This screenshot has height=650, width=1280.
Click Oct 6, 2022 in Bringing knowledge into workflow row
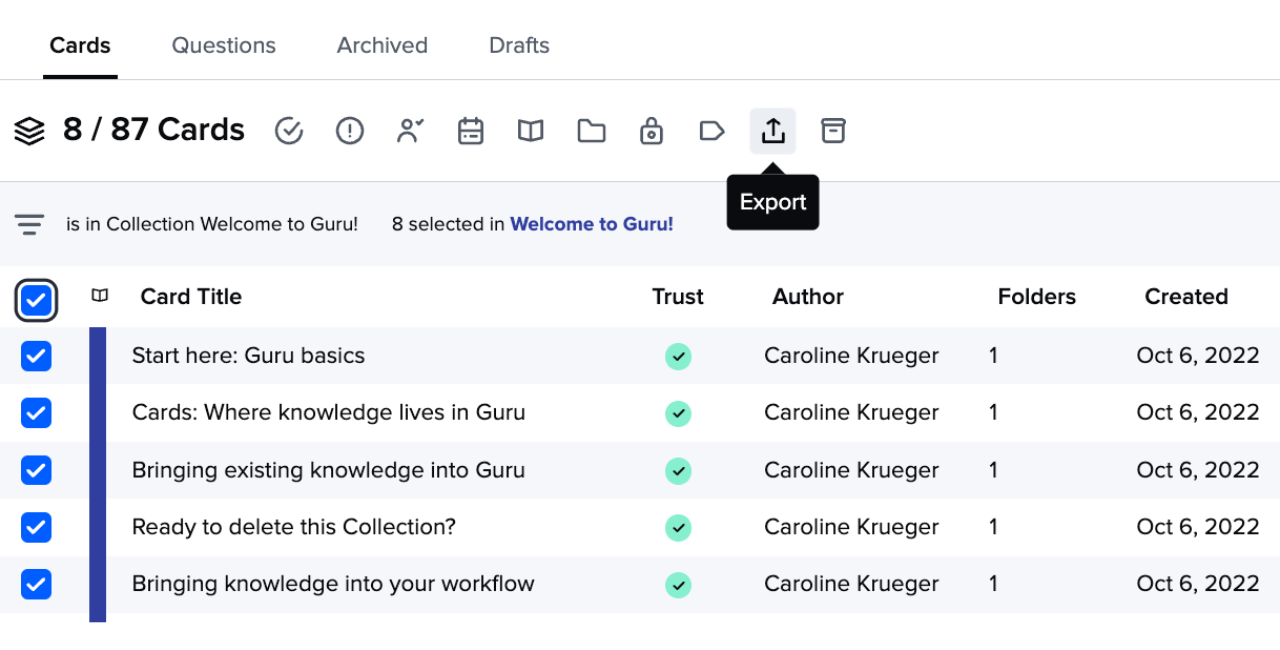pos(1198,583)
